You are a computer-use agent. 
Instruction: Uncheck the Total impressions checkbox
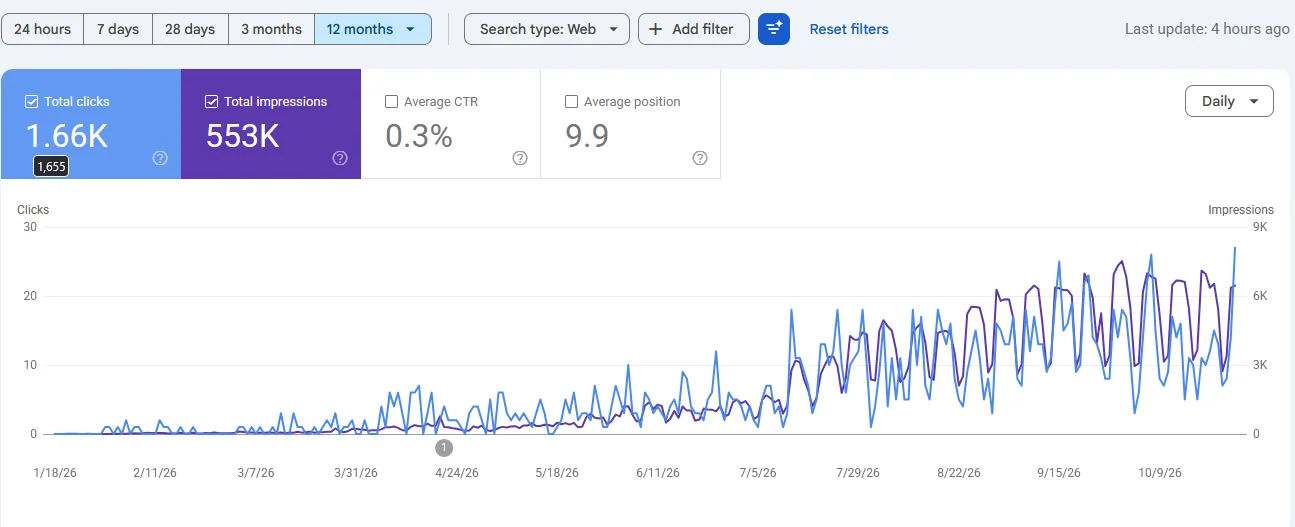tap(211, 101)
